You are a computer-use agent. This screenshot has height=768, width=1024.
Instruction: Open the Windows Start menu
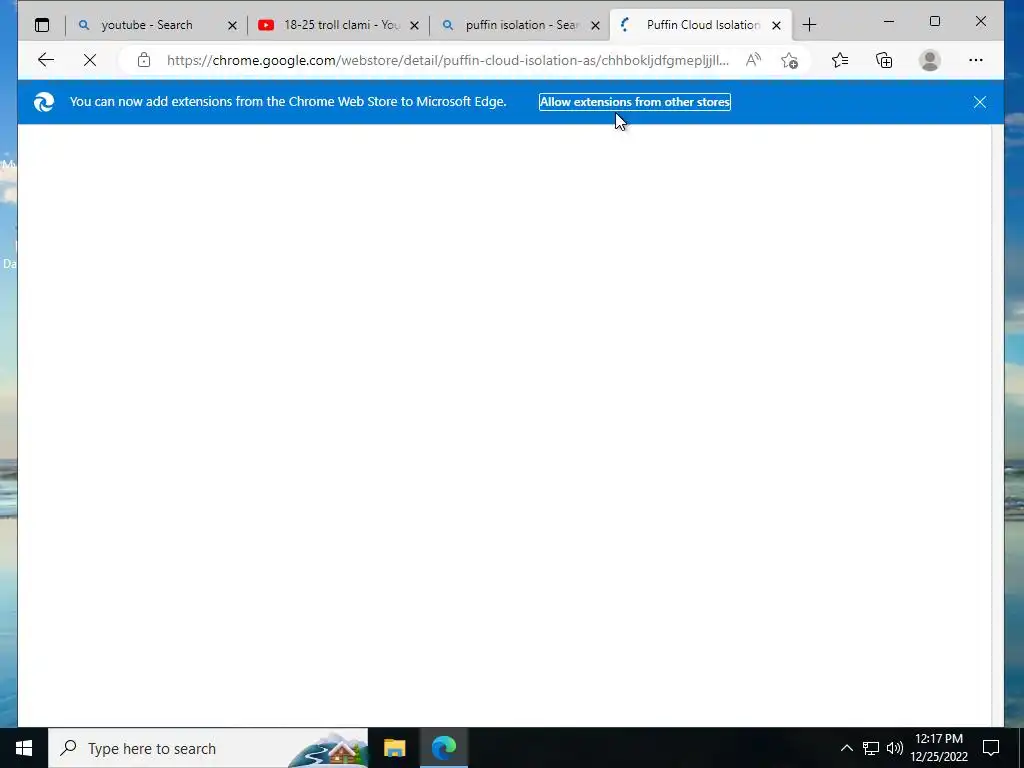pyautogui.click(x=24, y=748)
